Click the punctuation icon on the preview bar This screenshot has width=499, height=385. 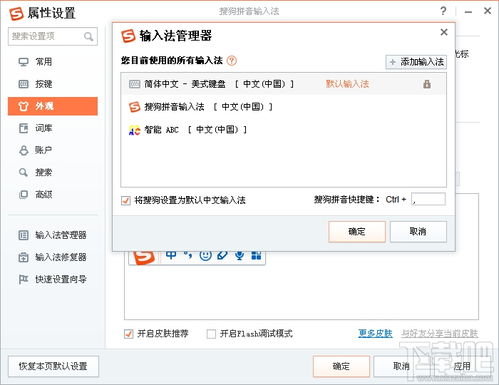tap(188, 255)
